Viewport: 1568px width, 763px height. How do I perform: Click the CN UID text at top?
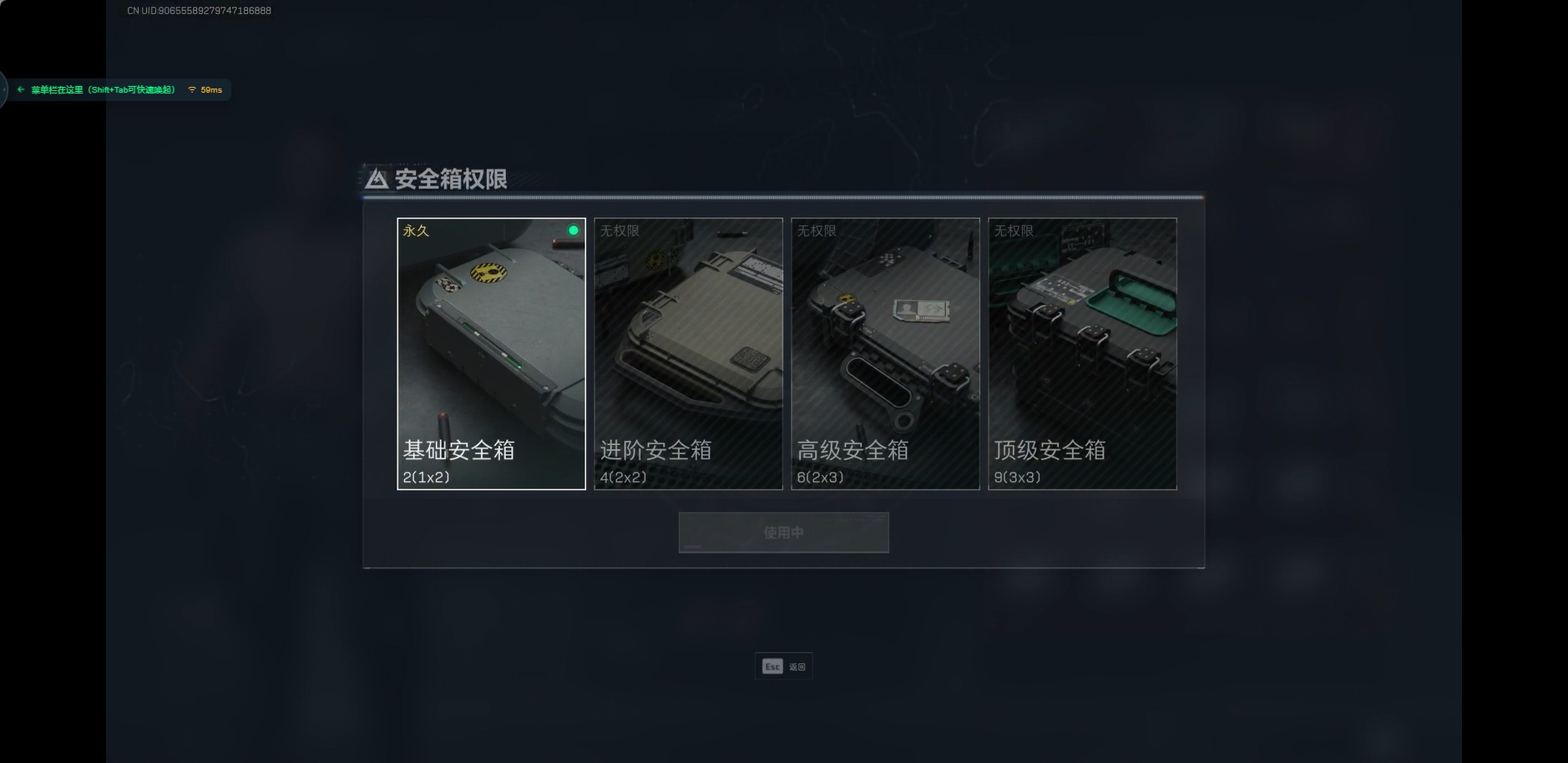click(199, 11)
